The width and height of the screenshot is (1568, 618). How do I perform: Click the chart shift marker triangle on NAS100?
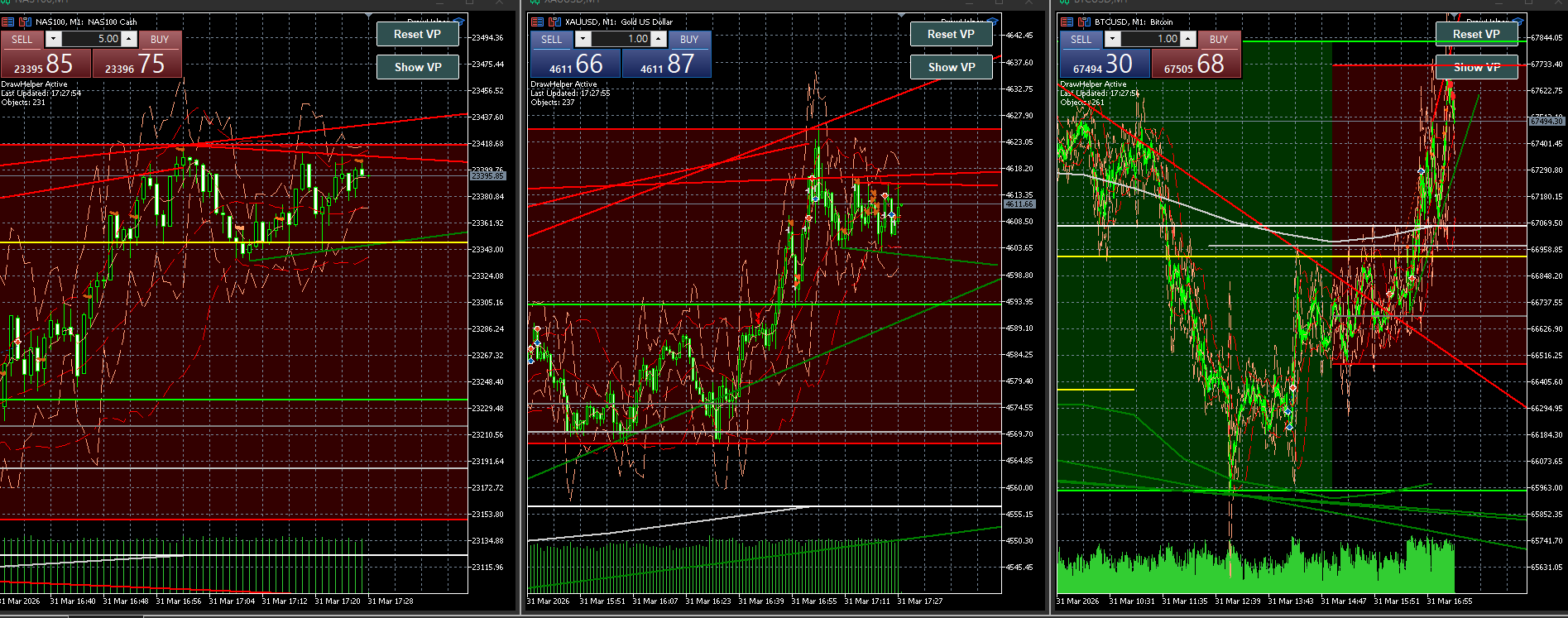point(369,16)
